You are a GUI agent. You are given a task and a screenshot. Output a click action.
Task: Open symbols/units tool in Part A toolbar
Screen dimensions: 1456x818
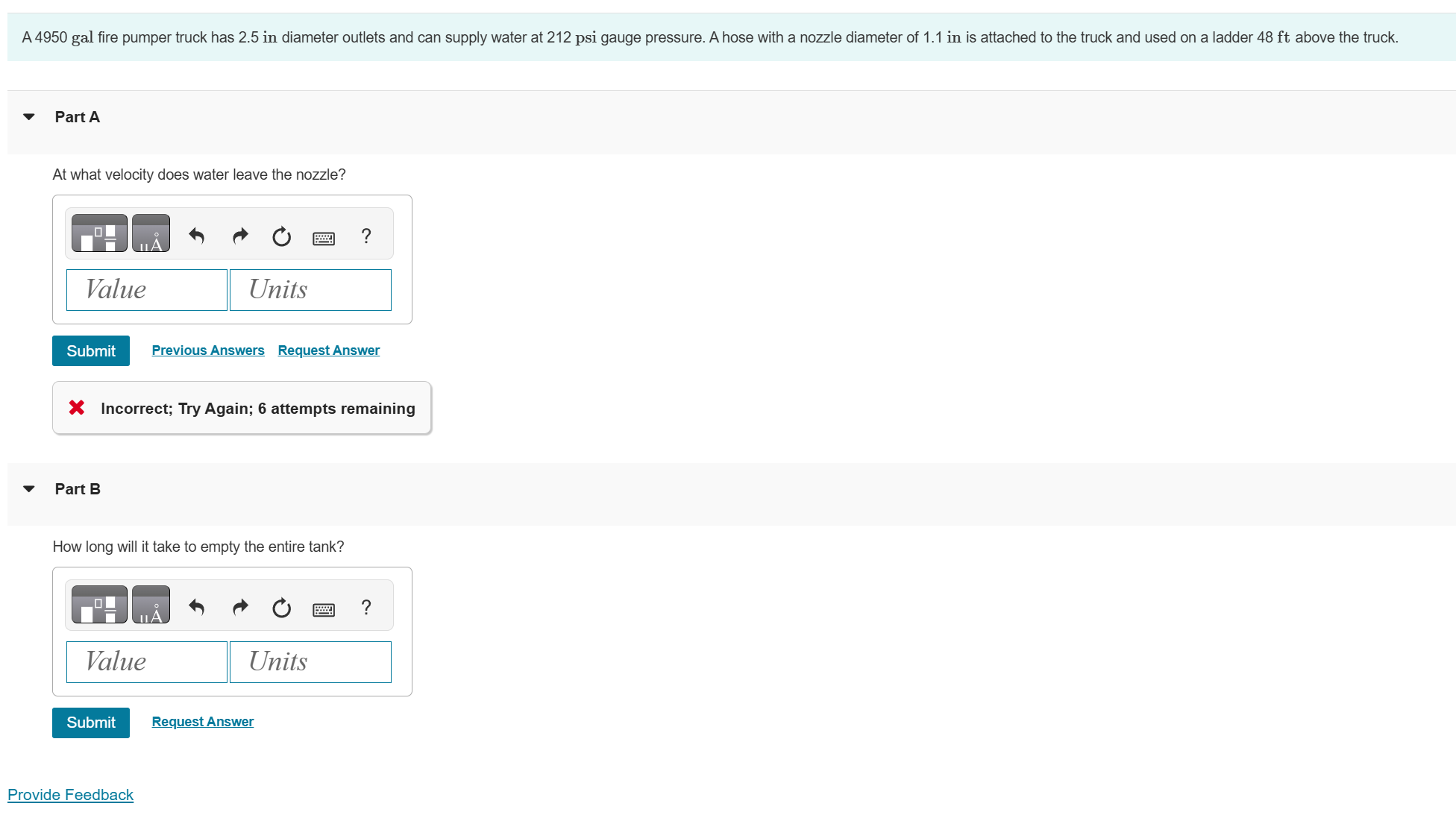[x=151, y=233]
